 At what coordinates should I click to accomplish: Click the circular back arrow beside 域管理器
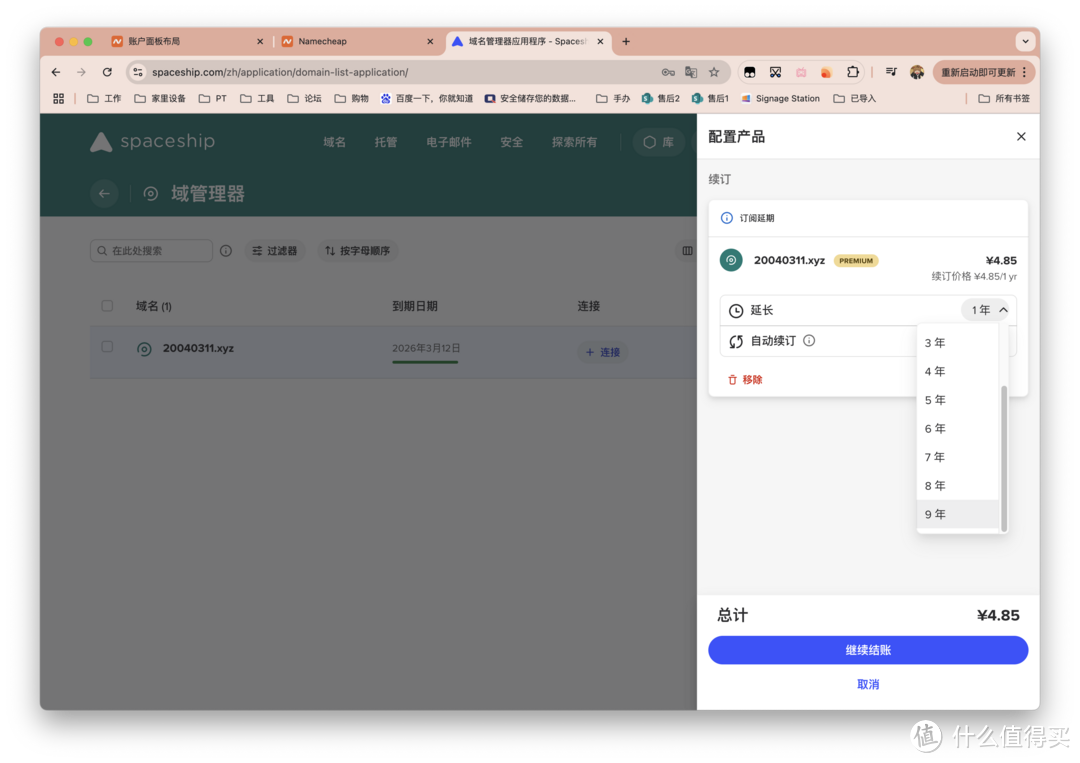click(x=105, y=193)
